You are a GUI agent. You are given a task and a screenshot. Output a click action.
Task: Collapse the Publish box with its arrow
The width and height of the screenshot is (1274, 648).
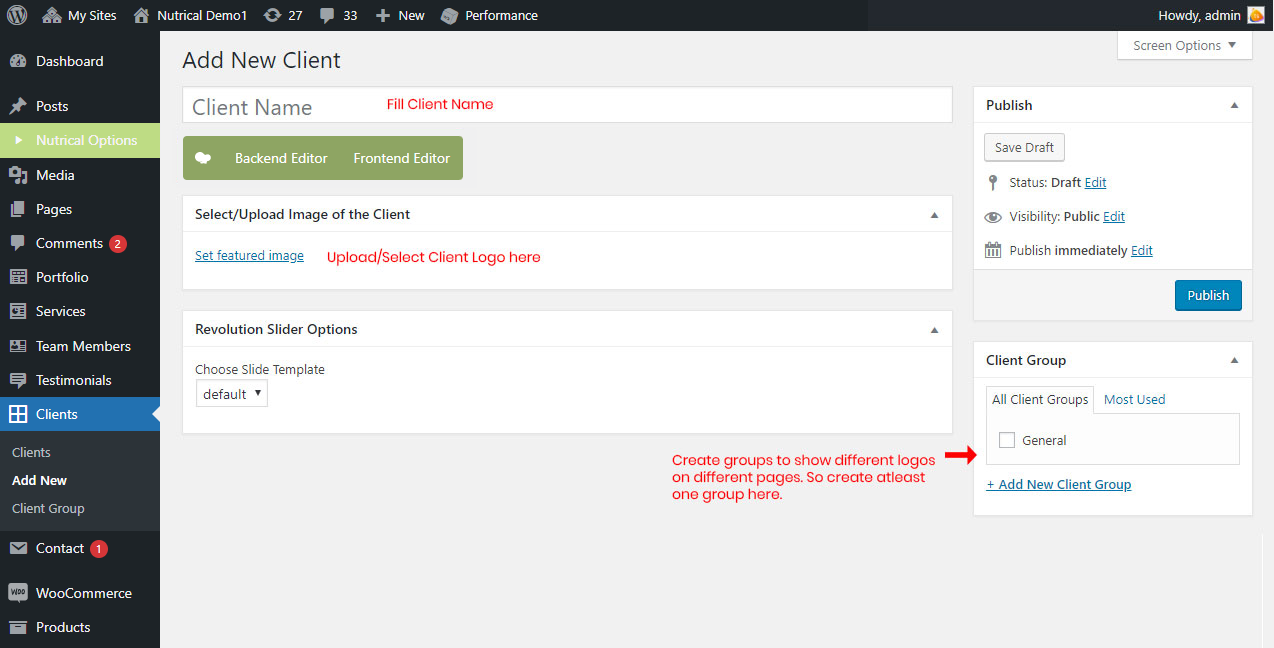coord(1234,105)
